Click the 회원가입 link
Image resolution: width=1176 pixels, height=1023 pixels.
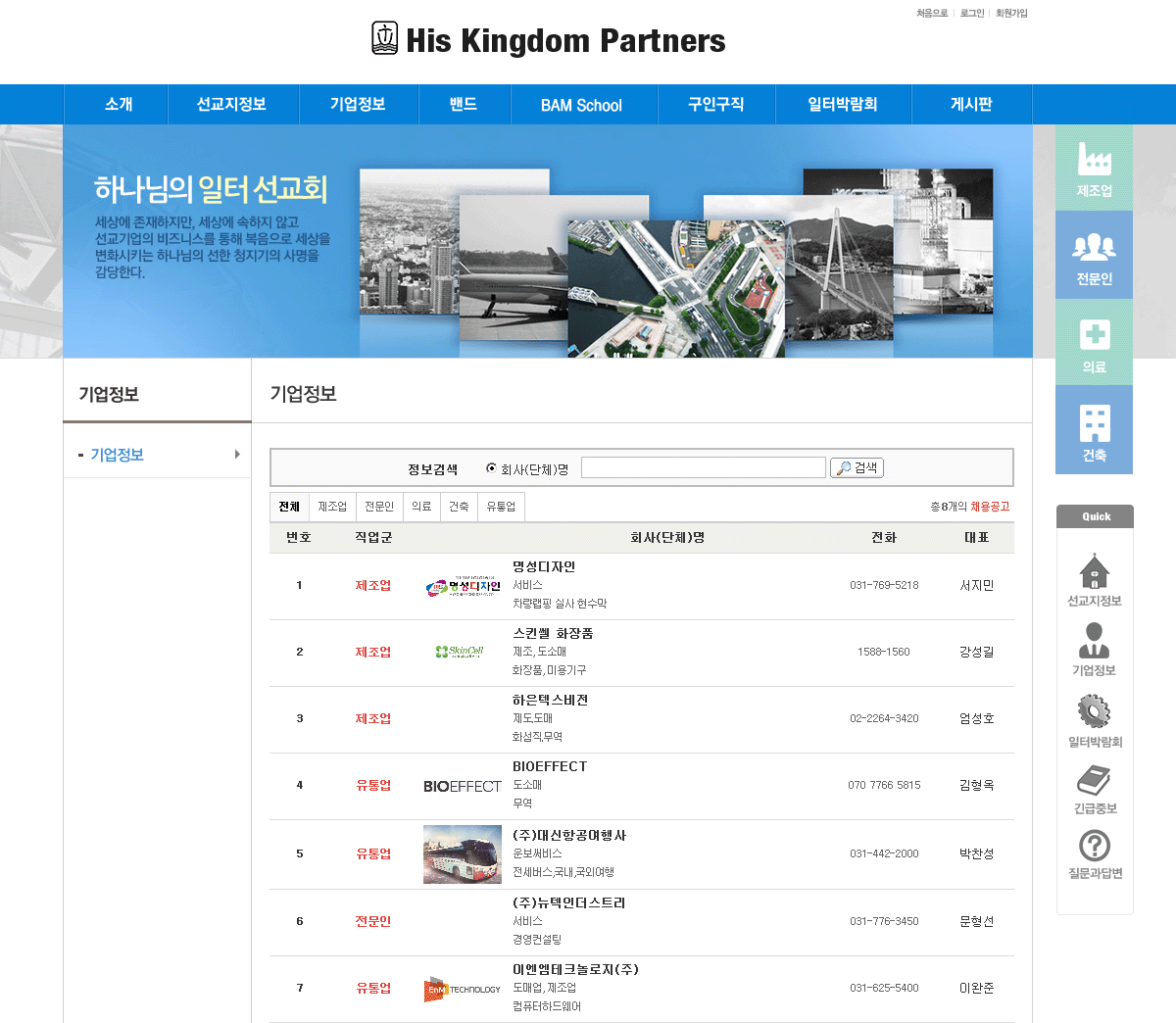[1011, 13]
